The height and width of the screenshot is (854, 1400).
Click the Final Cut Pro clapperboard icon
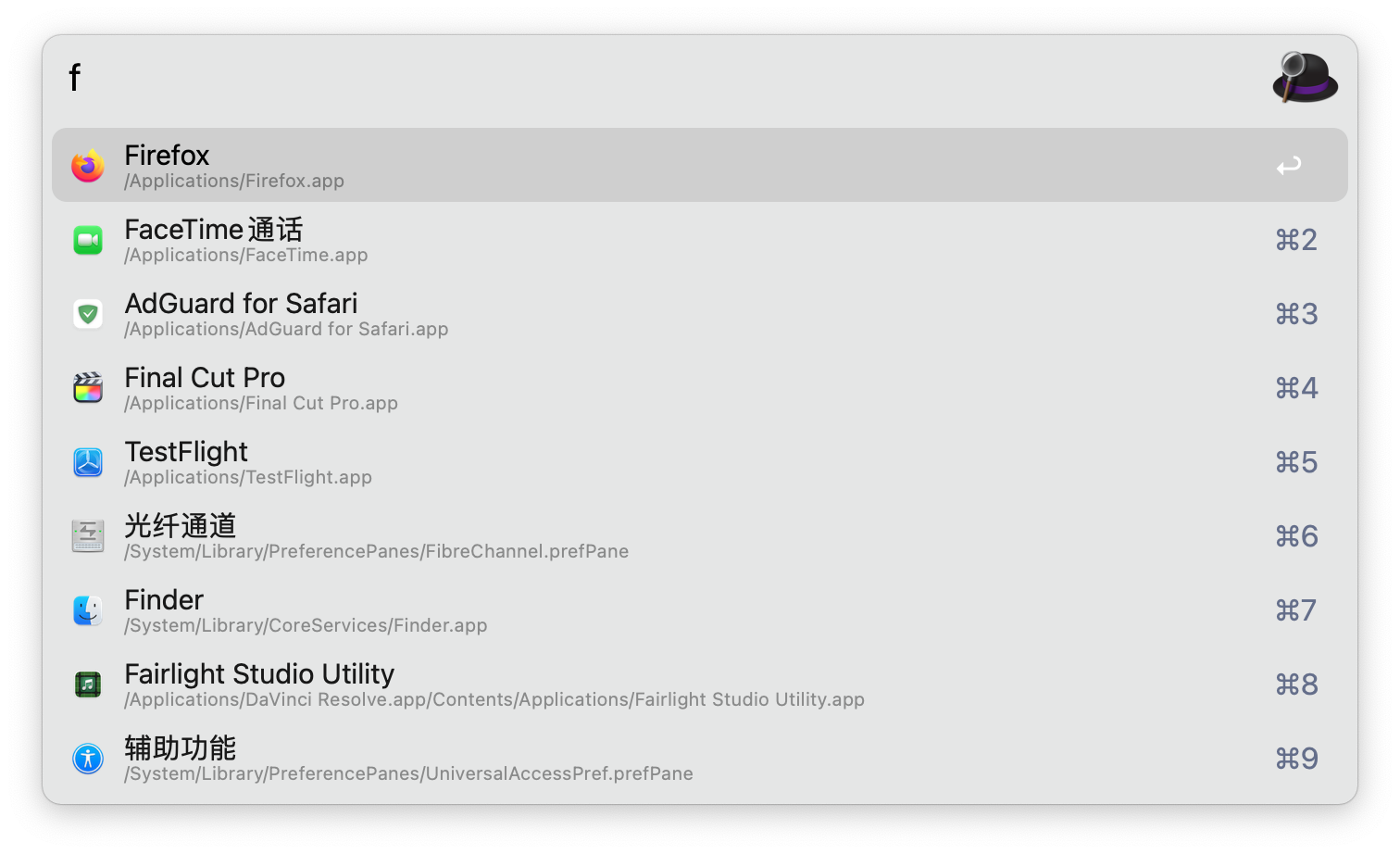88,388
